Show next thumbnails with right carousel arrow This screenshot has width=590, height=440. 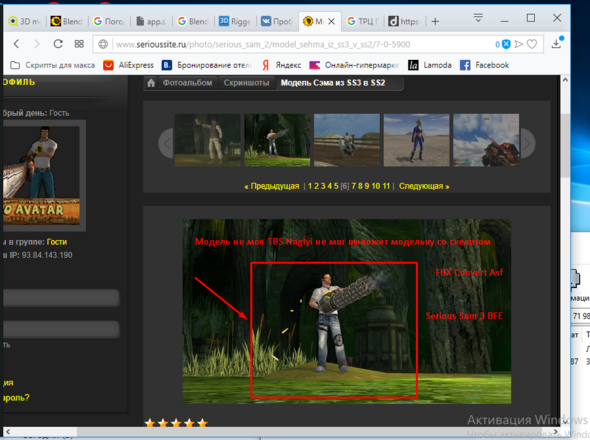[x=527, y=143]
